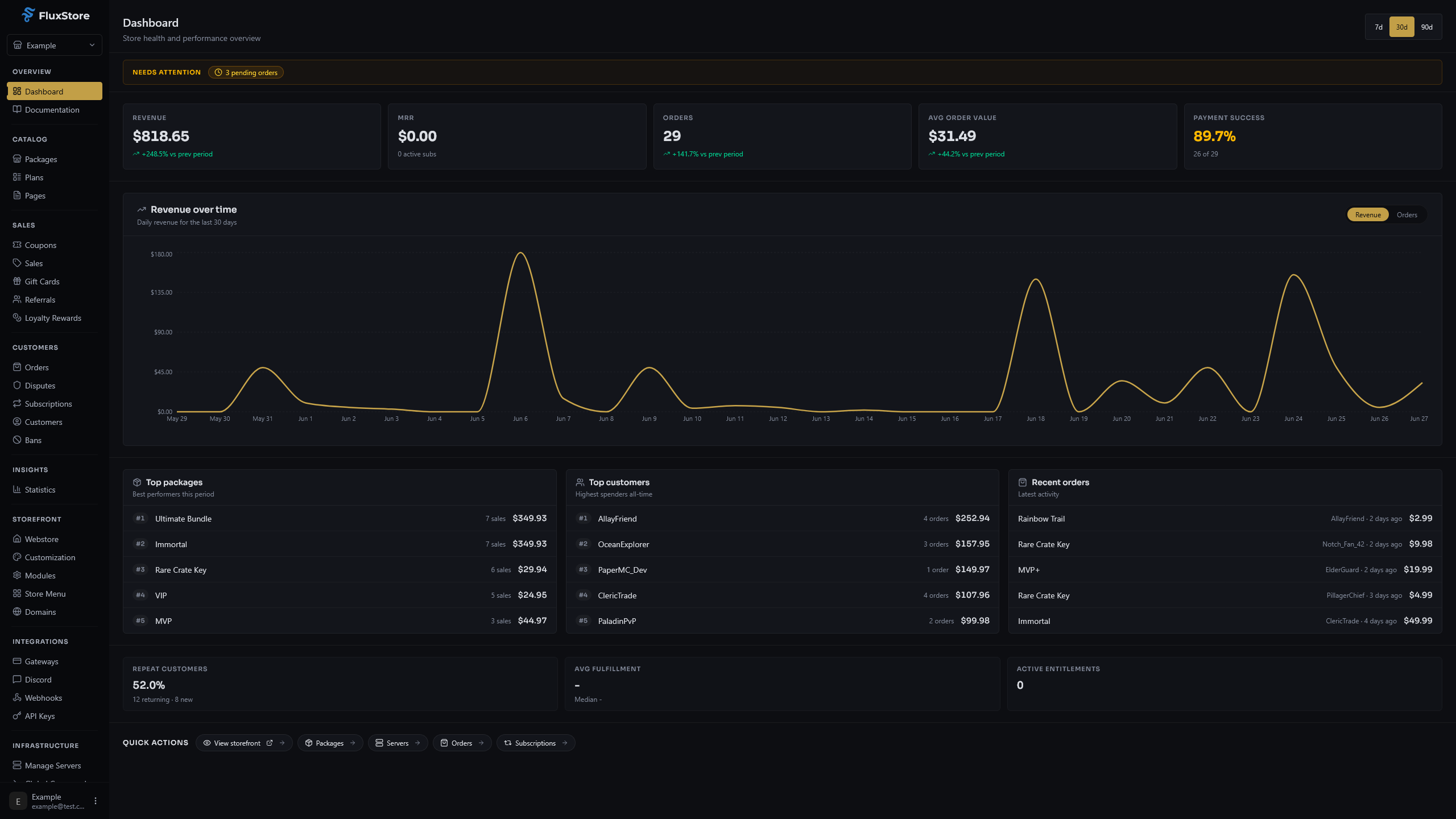Open the Statistics menu label
The height and width of the screenshot is (819, 1456).
40,490
